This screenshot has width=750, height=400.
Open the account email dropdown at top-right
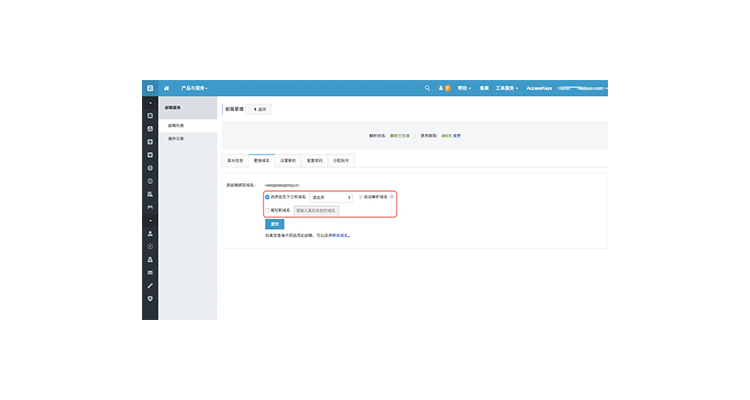coord(583,88)
